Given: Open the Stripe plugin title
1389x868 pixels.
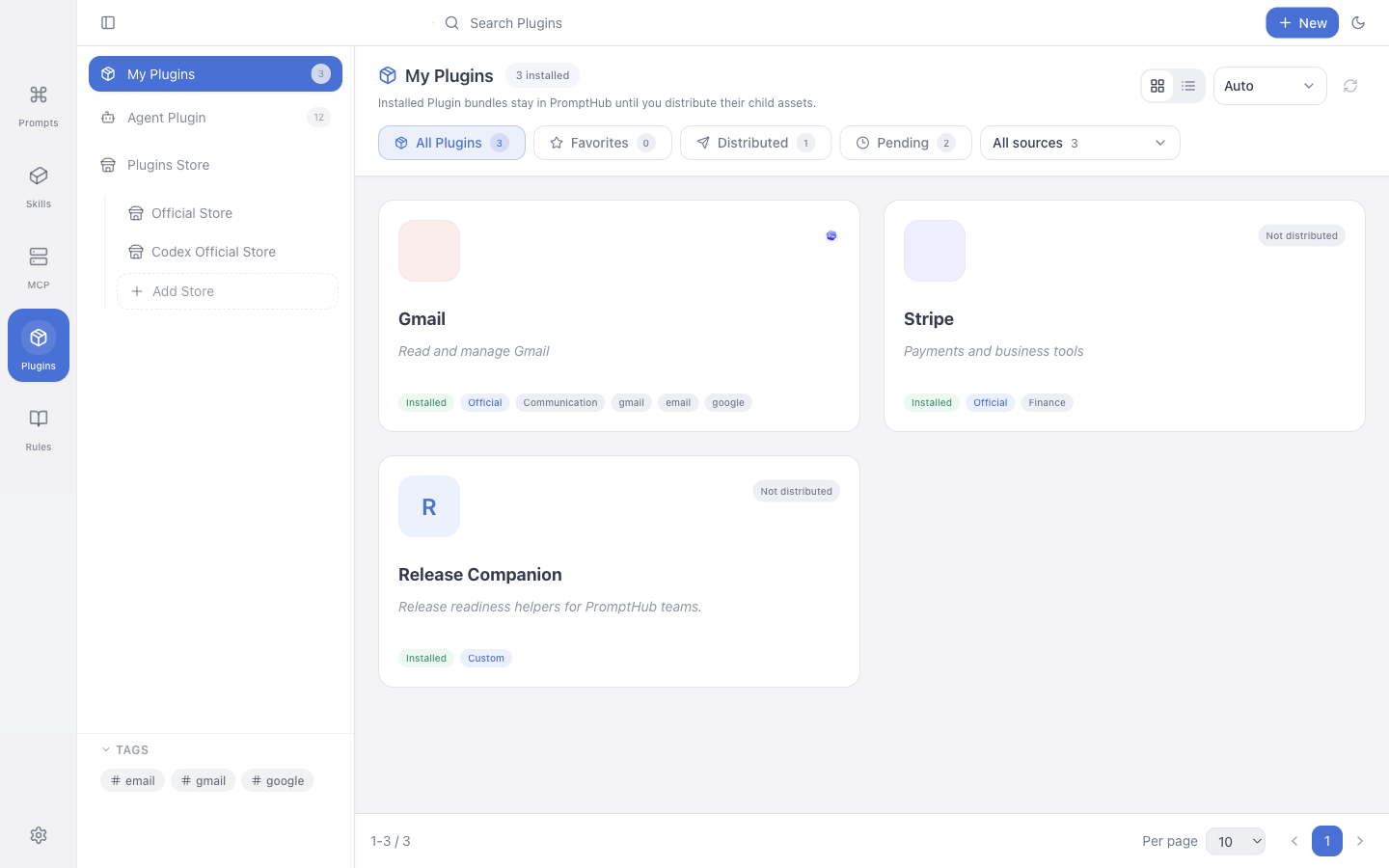Looking at the screenshot, I should click(929, 319).
